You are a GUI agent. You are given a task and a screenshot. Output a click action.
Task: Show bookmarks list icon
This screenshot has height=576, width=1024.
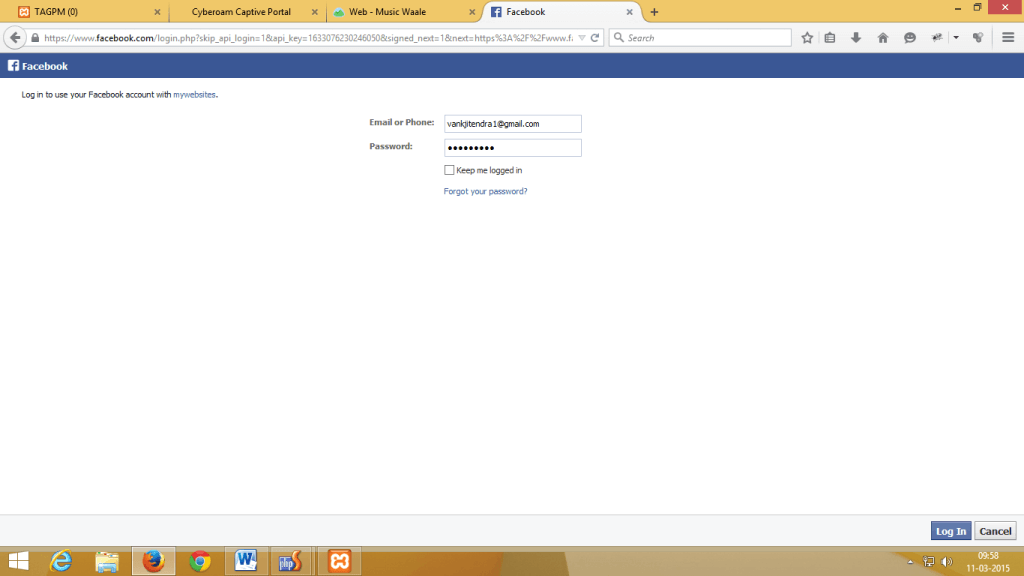point(830,38)
